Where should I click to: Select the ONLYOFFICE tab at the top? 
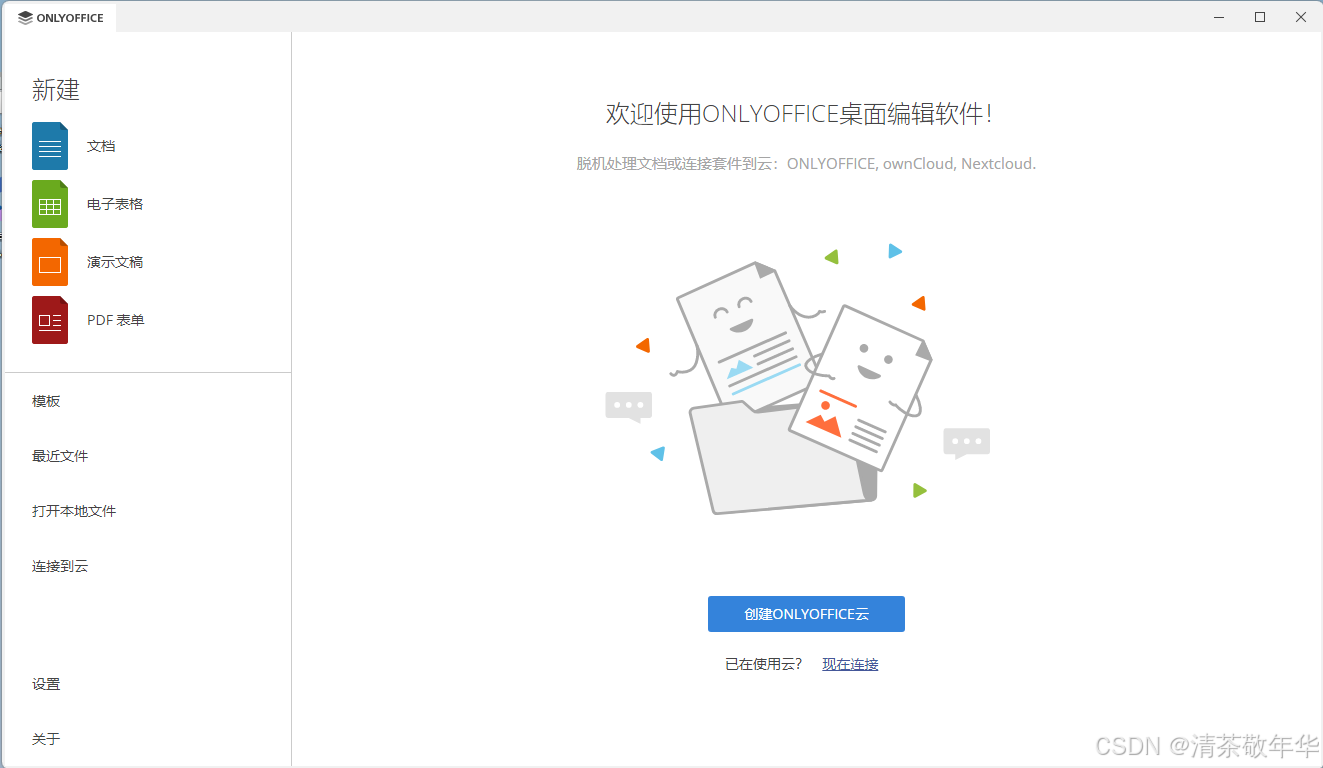click(x=60, y=17)
